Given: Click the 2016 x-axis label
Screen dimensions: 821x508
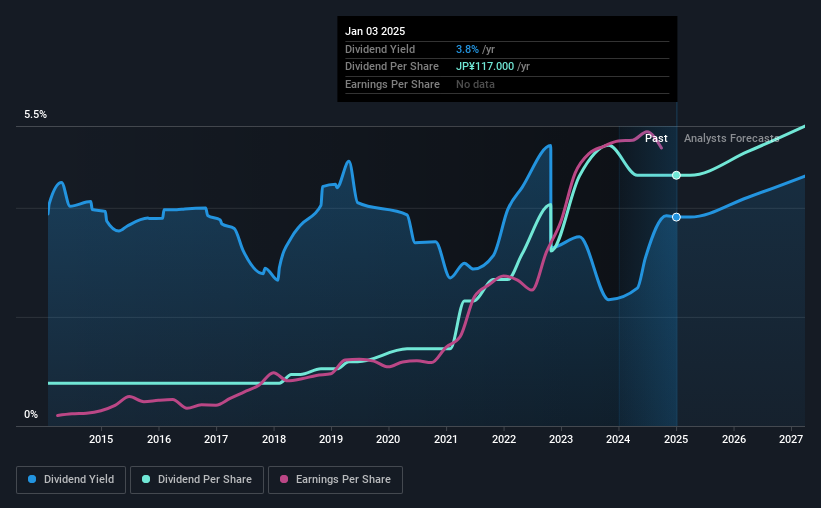Looking at the screenshot, I should (x=159, y=439).
